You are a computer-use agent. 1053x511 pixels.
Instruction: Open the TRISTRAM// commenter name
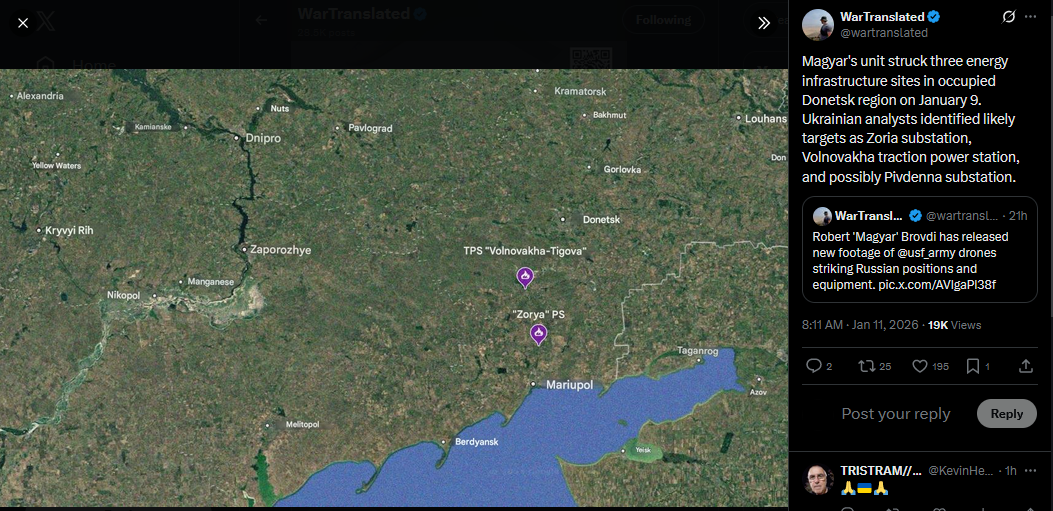coord(880,471)
